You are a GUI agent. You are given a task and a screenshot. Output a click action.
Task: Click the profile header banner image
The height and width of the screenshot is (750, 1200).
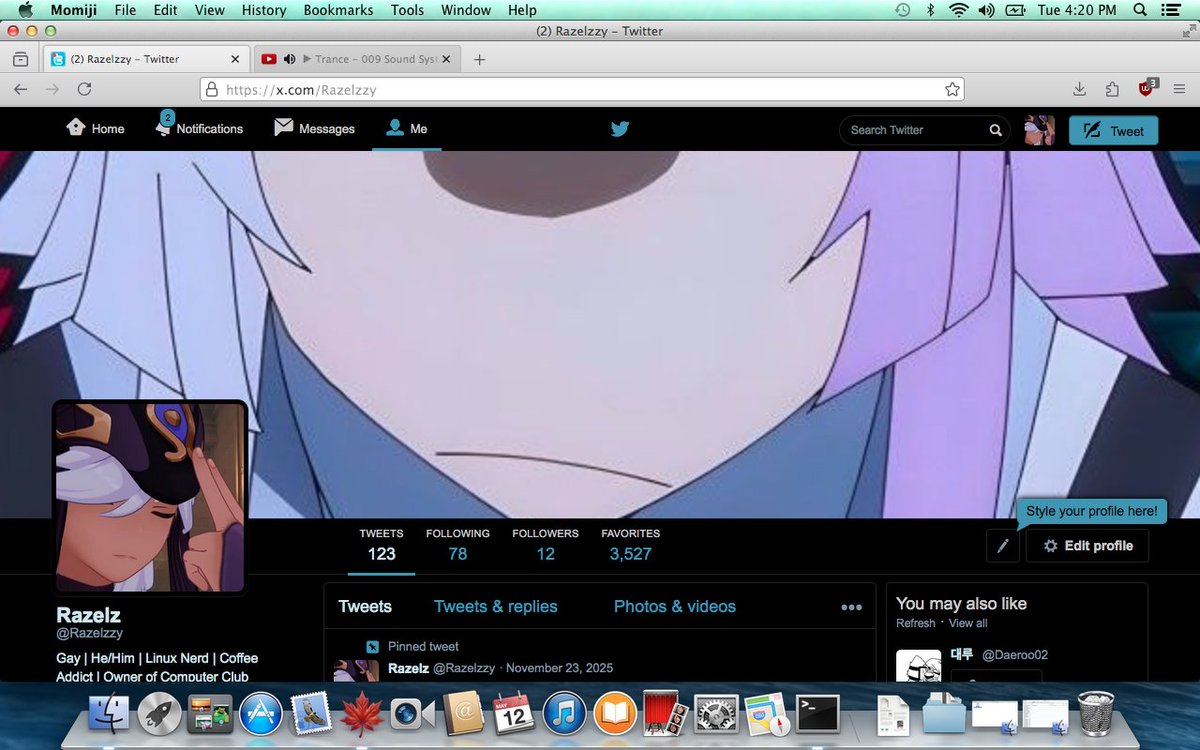click(600, 334)
